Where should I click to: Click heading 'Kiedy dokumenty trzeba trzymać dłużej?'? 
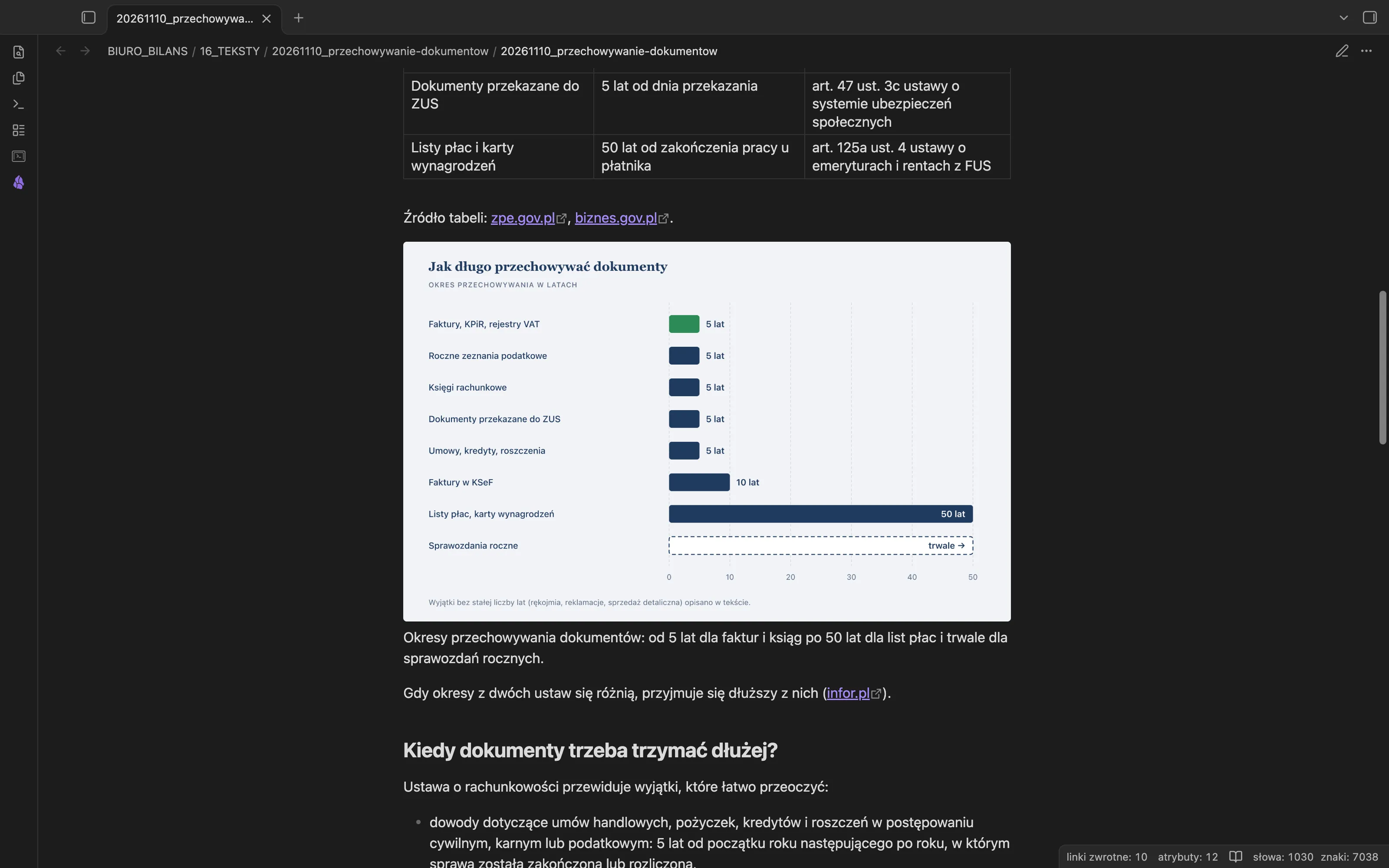click(x=590, y=750)
